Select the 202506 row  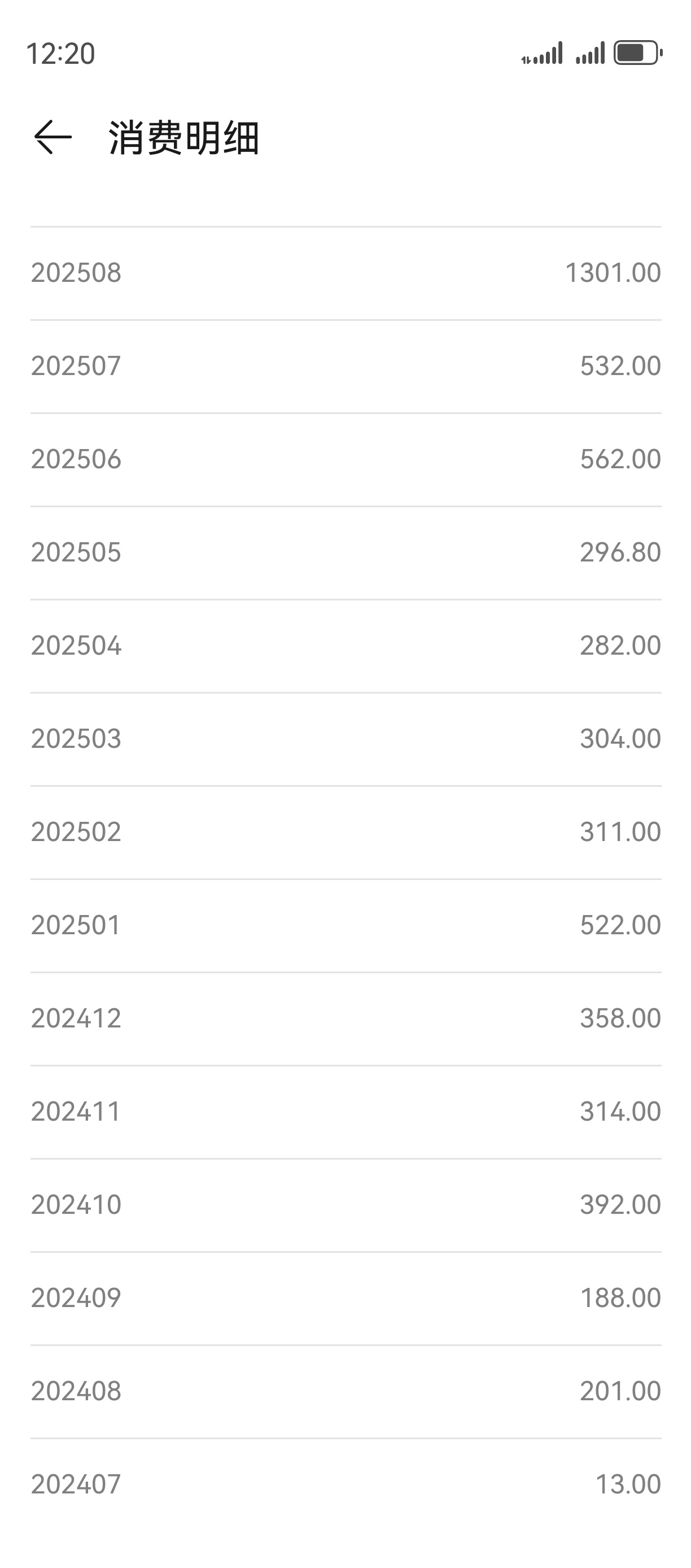[345, 460]
